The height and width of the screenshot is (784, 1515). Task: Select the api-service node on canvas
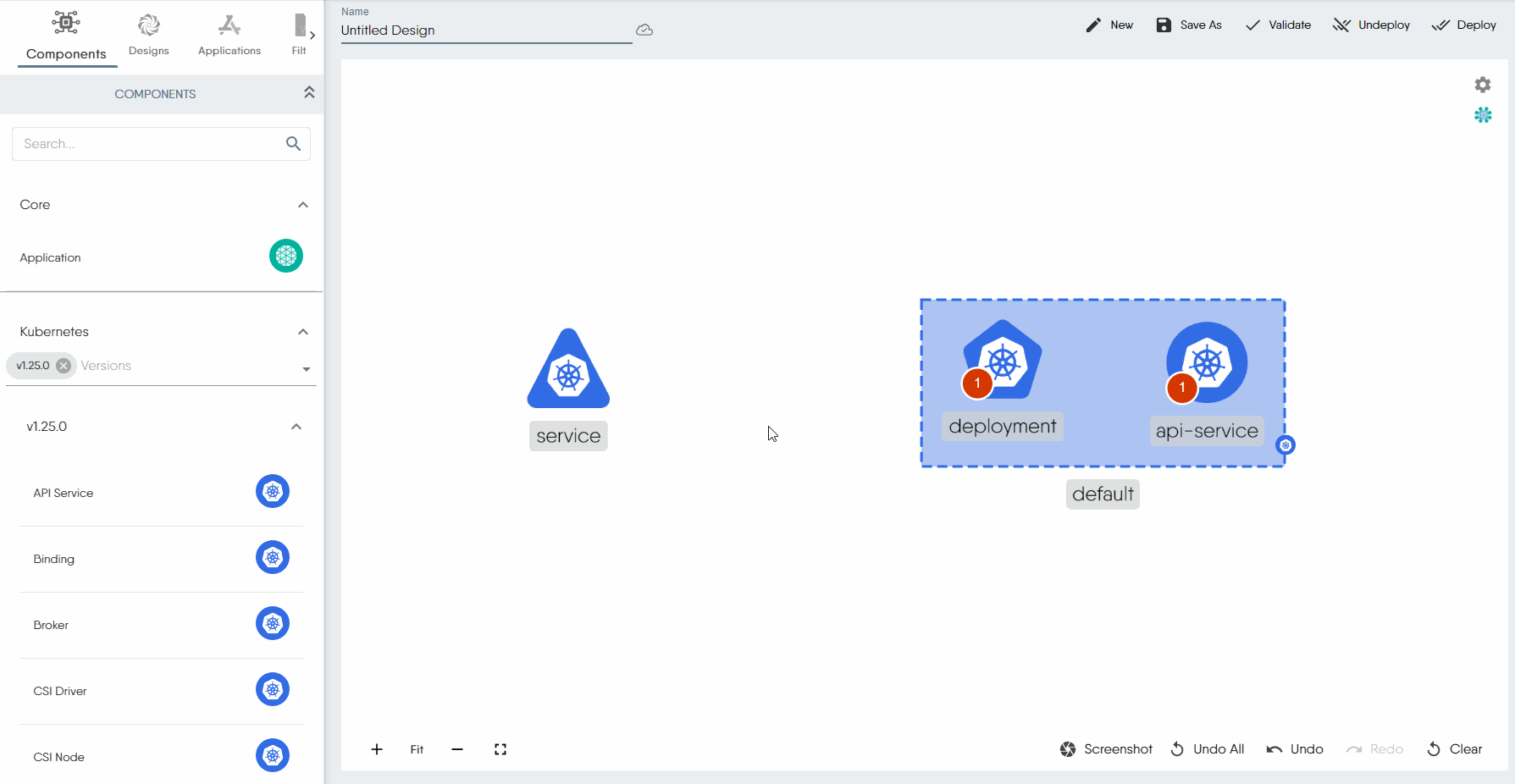pyautogui.click(x=1207, y=362)
